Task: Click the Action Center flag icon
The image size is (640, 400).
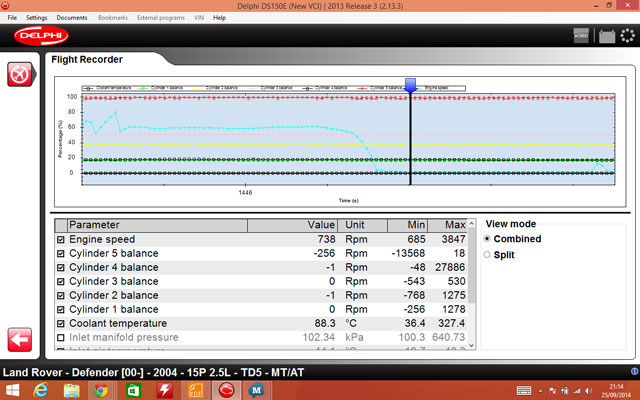Action: click(x=552, y=391)
